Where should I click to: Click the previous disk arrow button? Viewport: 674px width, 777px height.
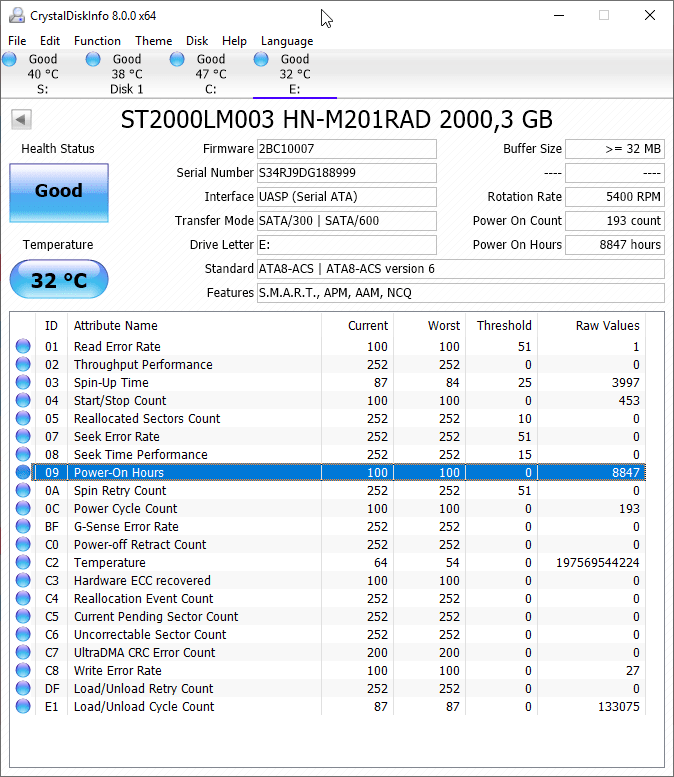21,119
